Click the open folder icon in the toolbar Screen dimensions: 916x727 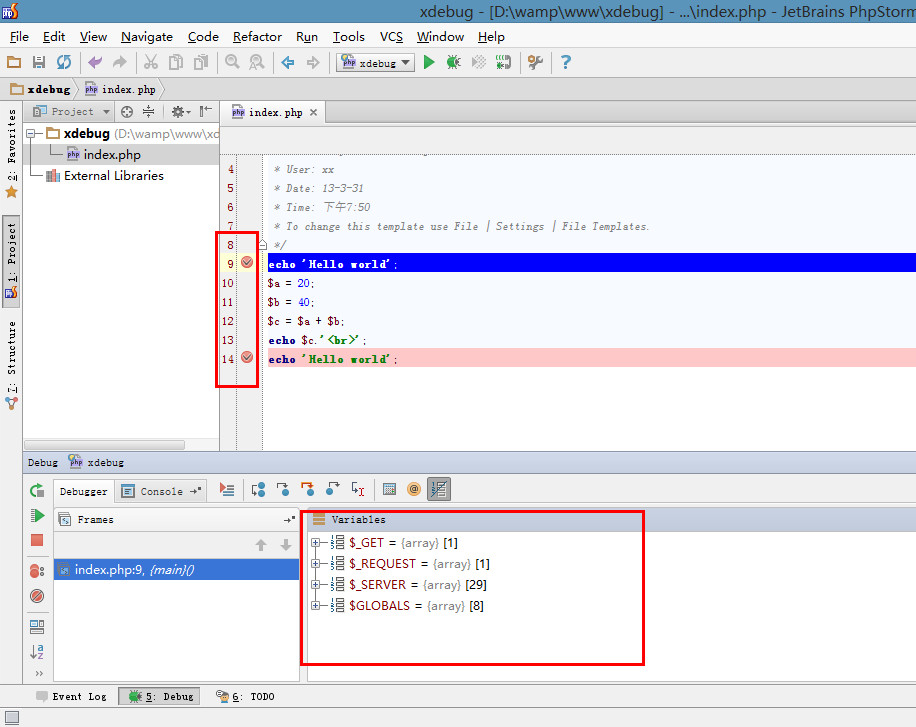(x=14, y=62)
